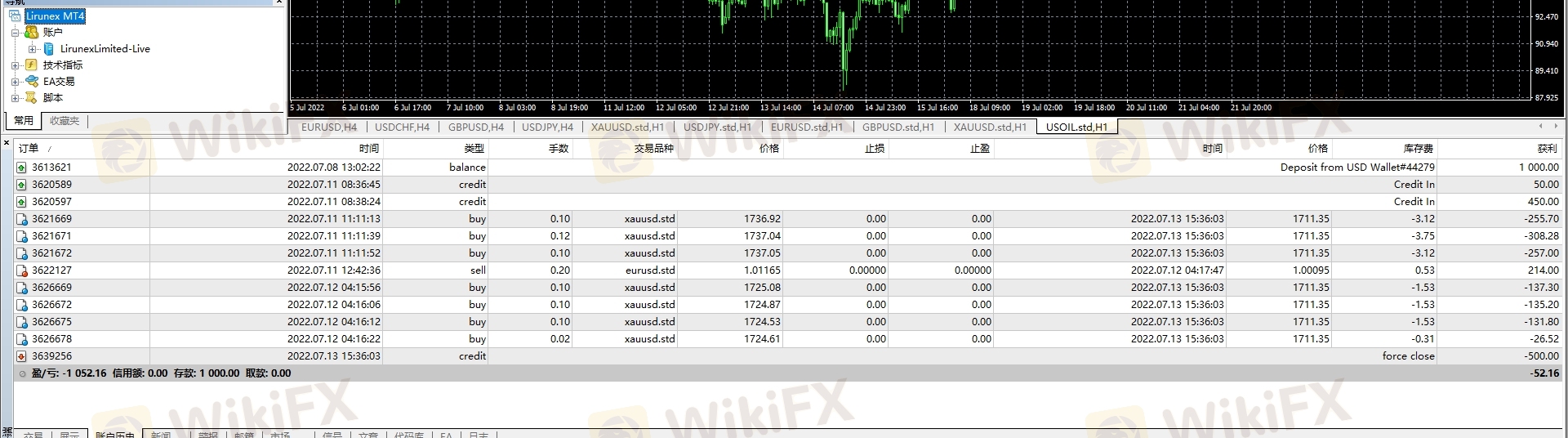This screenshot has width=1568, height=438.
Task: Click the EA交易 expert advisors icon
Action: coord(32,82)
